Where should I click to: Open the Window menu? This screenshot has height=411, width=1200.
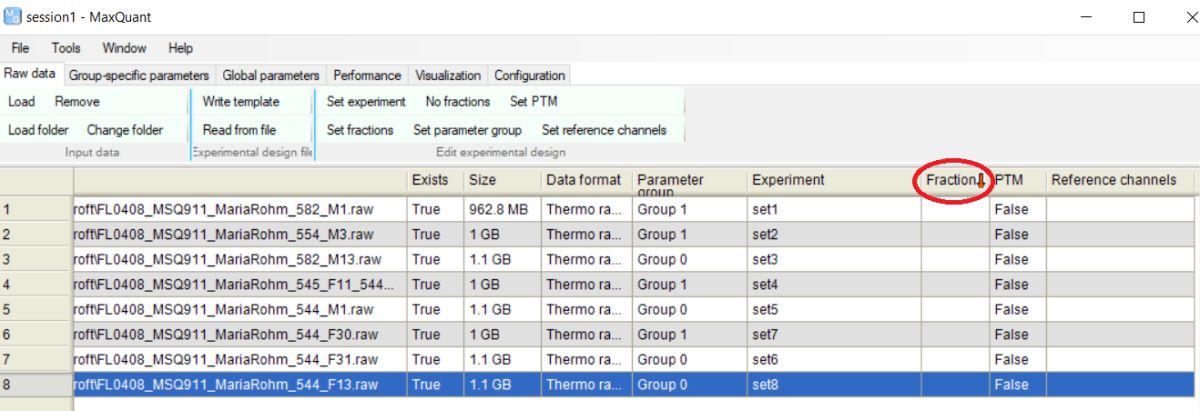click(x=124, y=48)
